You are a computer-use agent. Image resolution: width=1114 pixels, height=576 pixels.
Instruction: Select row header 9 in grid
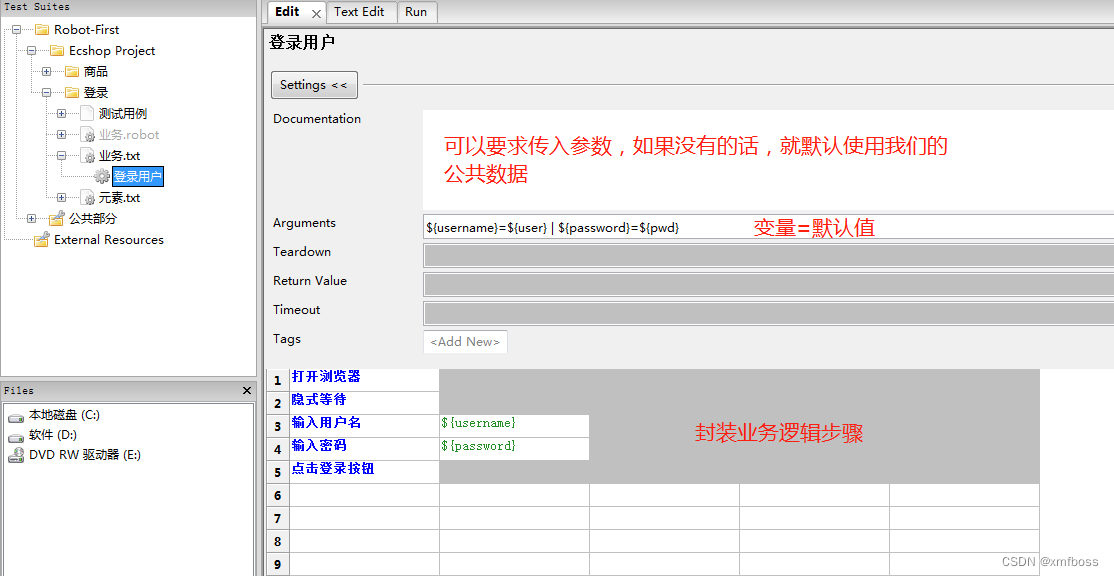[278, 565]
